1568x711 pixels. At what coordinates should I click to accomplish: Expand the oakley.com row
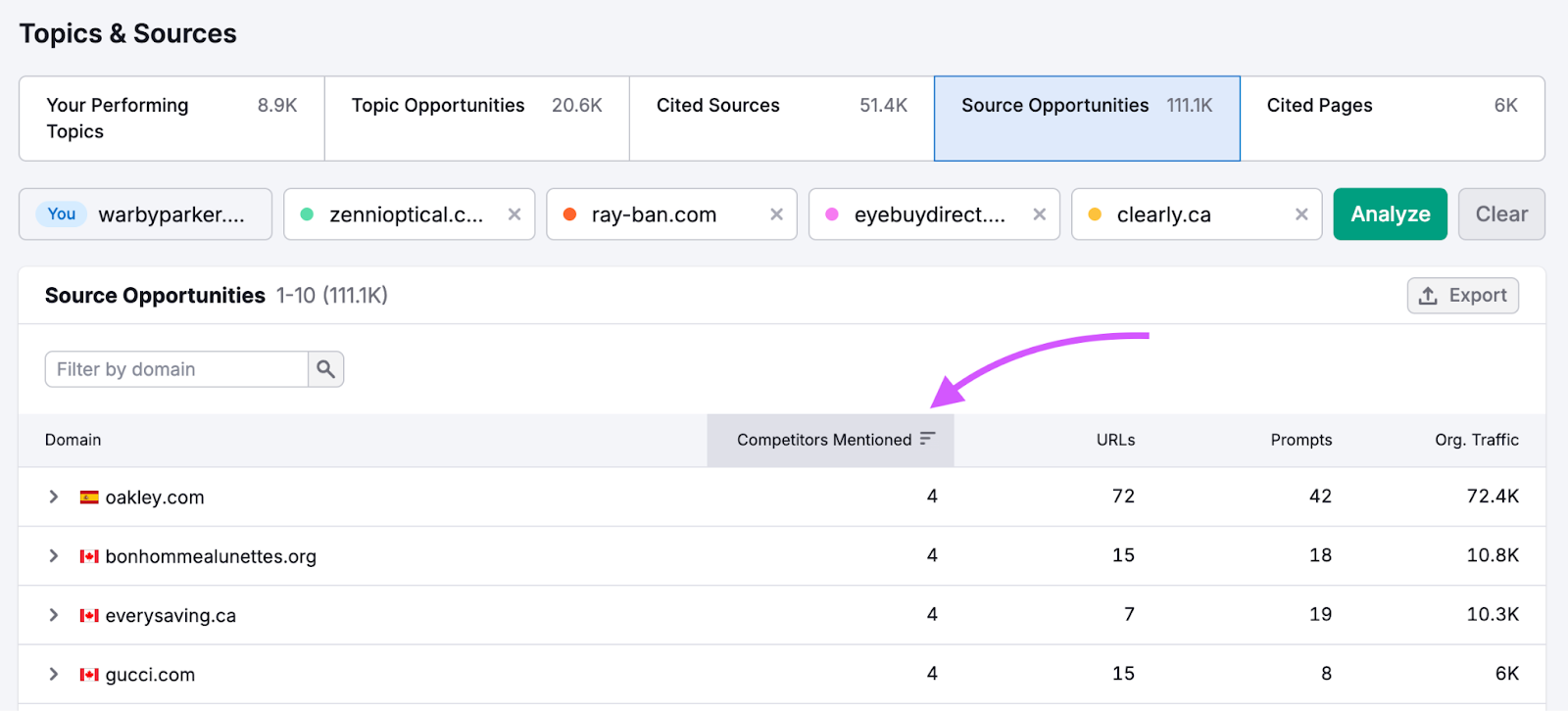[54, 498]
